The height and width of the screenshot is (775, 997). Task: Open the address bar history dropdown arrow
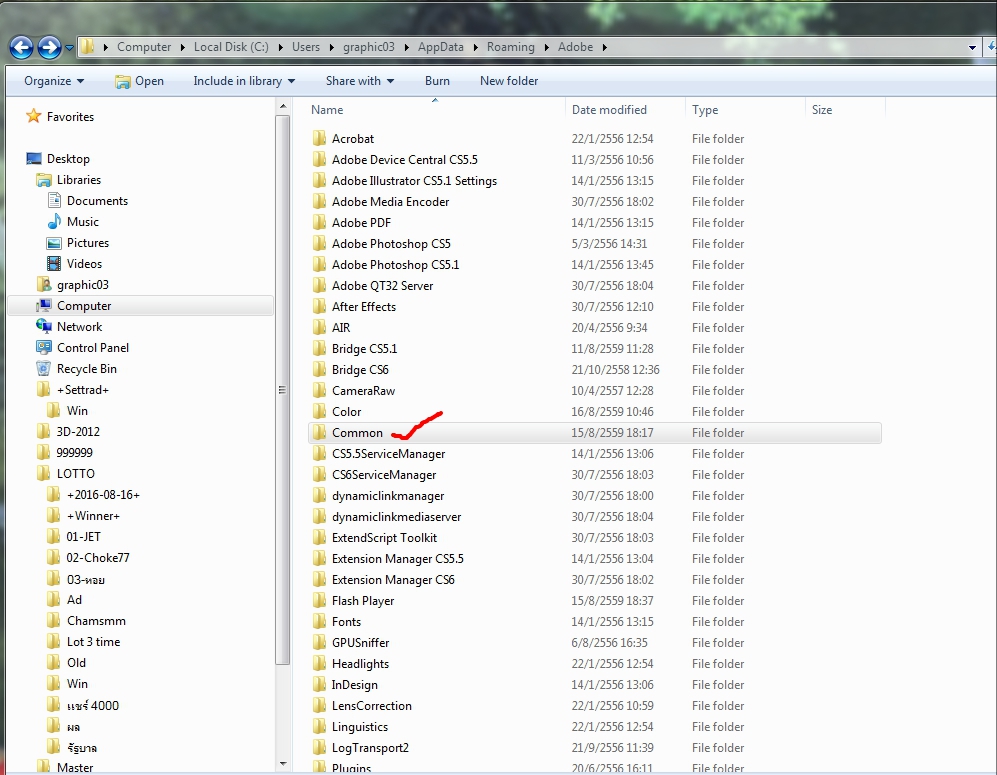(972, 47)
